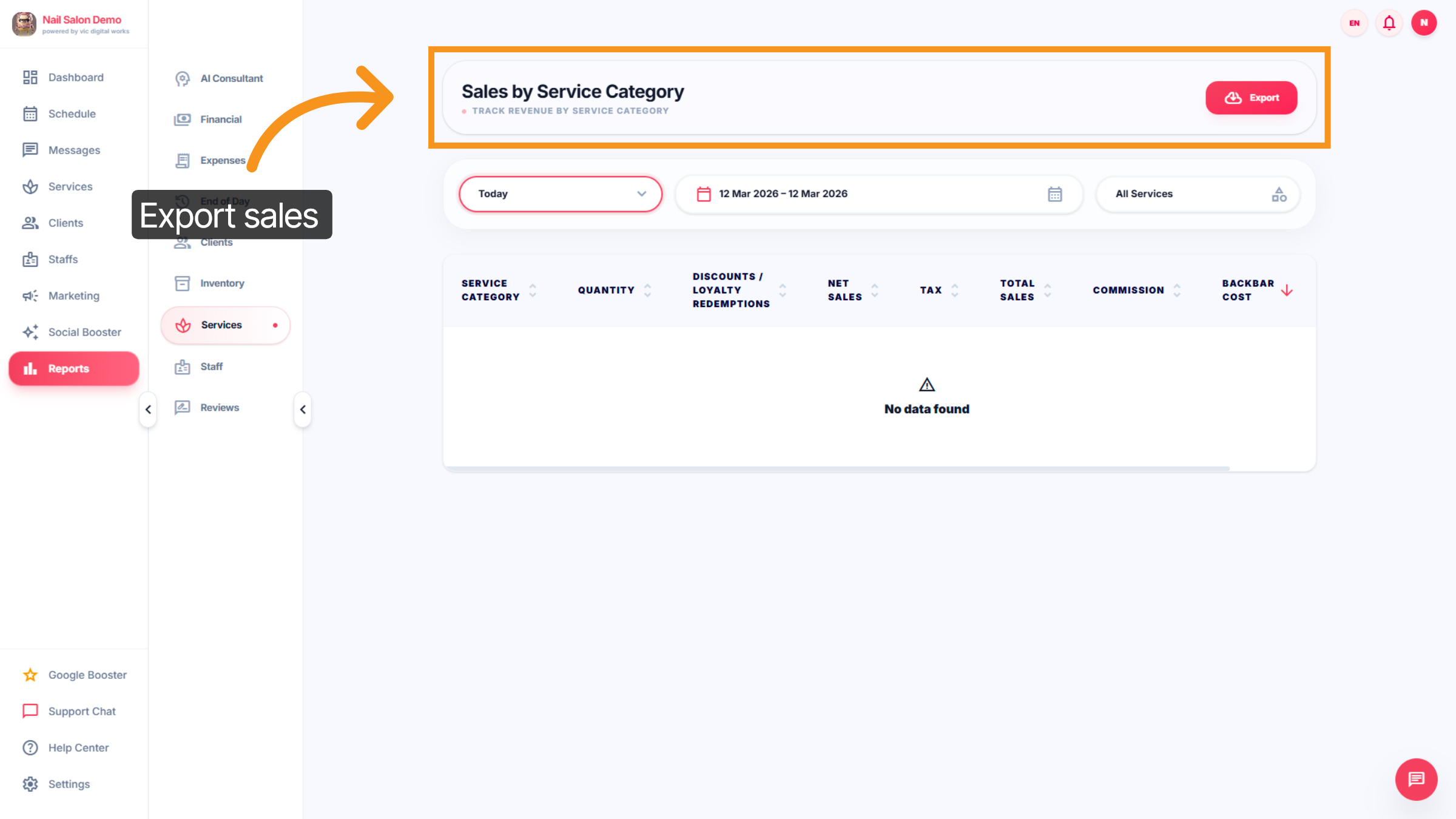Toggle sort on Quantity column

(647, 291)
